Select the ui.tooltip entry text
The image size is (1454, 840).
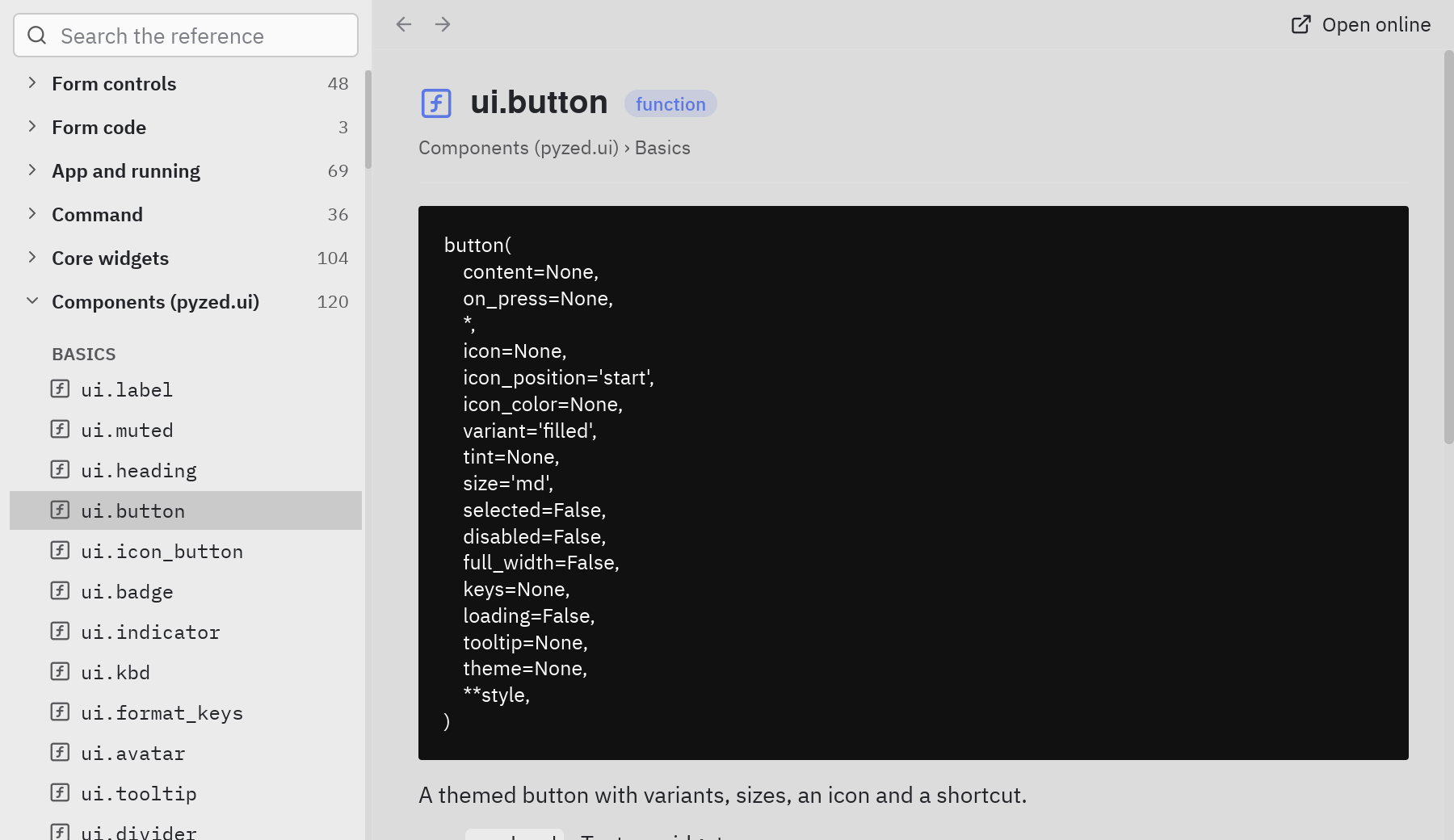coord(139,794)
